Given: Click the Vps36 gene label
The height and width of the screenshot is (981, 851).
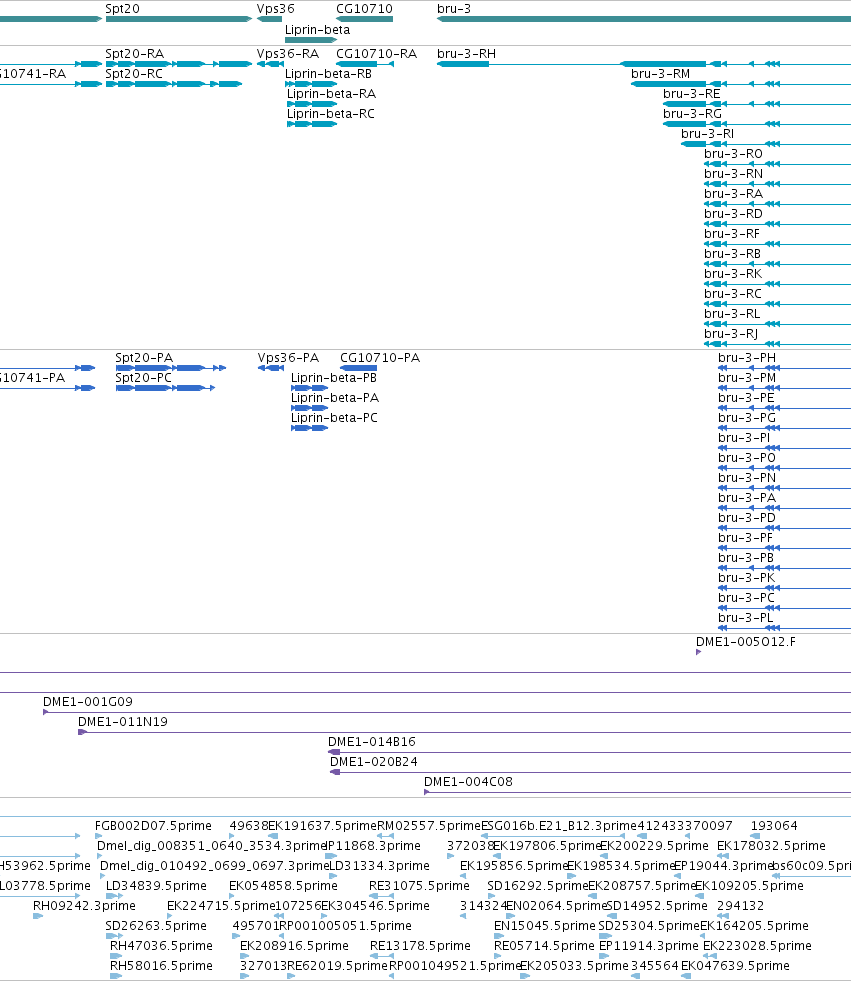Looking at the screenshot, I should [x=275, y=9].
